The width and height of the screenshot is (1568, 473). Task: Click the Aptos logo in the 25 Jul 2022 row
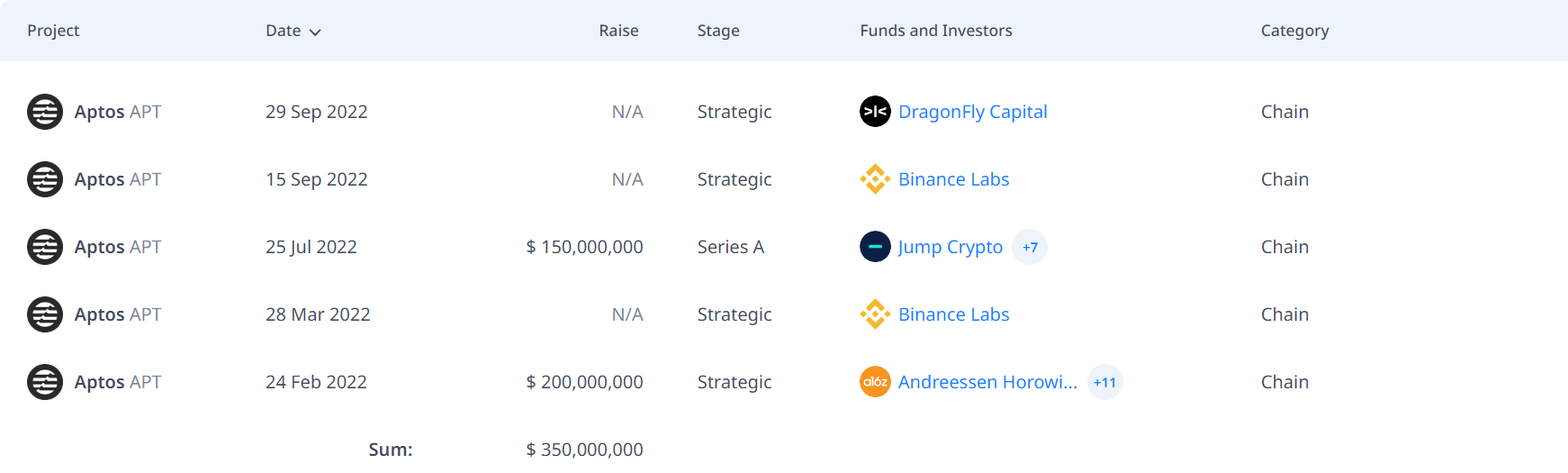[x=45, y=247]
